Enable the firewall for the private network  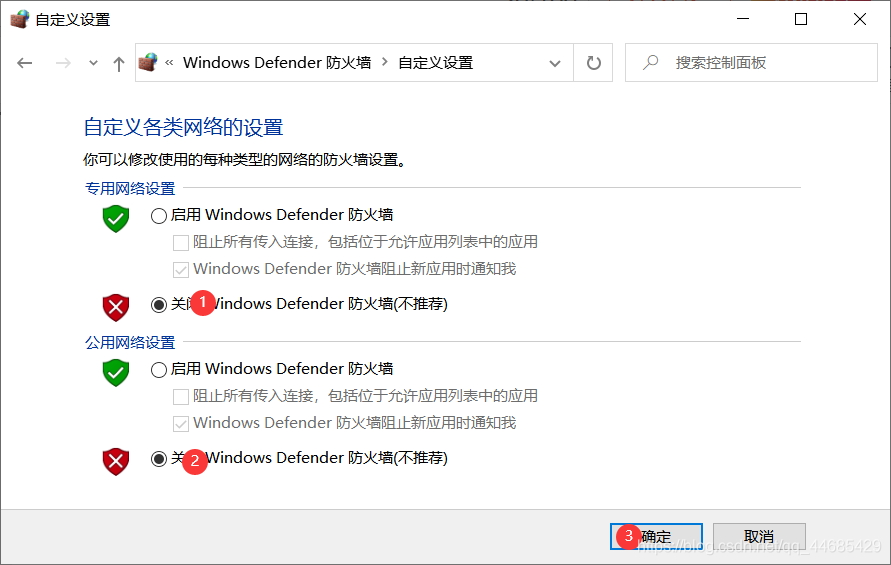click(159, 215)
